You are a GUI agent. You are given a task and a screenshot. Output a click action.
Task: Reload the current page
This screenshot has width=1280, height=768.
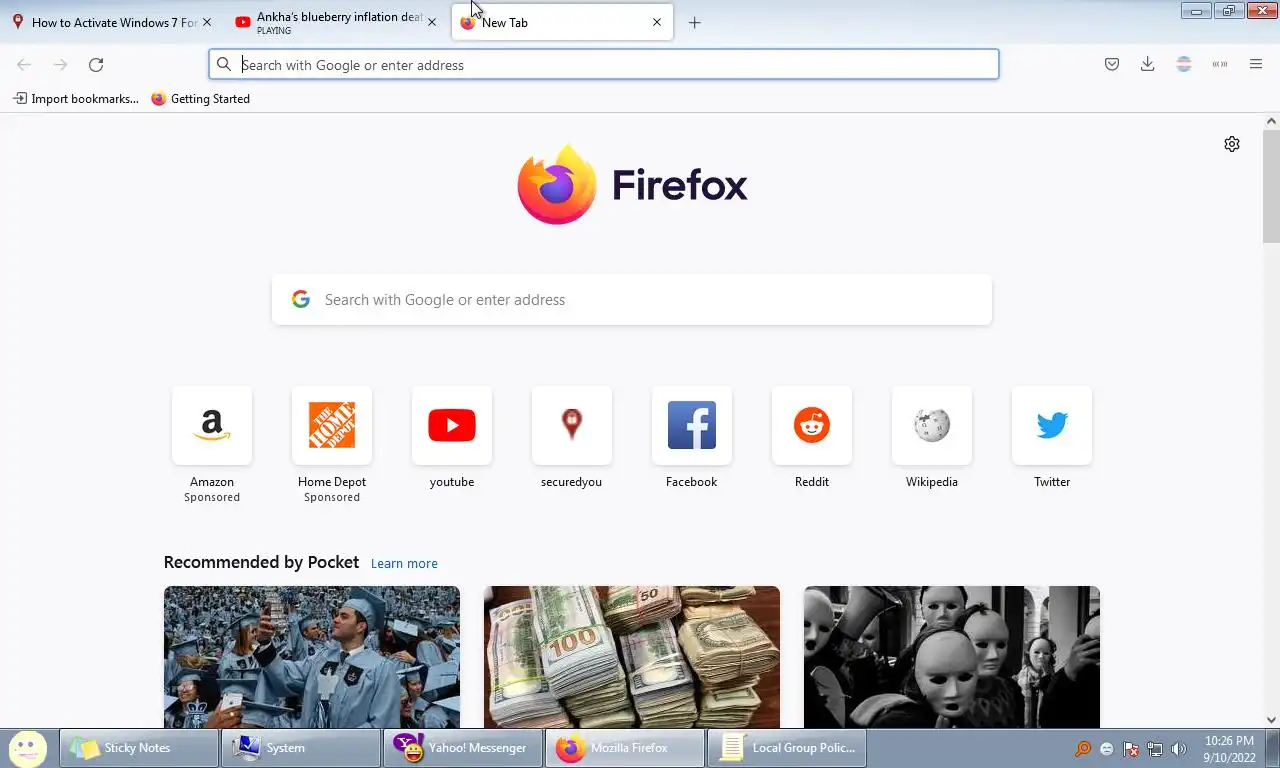click(96, 65)
